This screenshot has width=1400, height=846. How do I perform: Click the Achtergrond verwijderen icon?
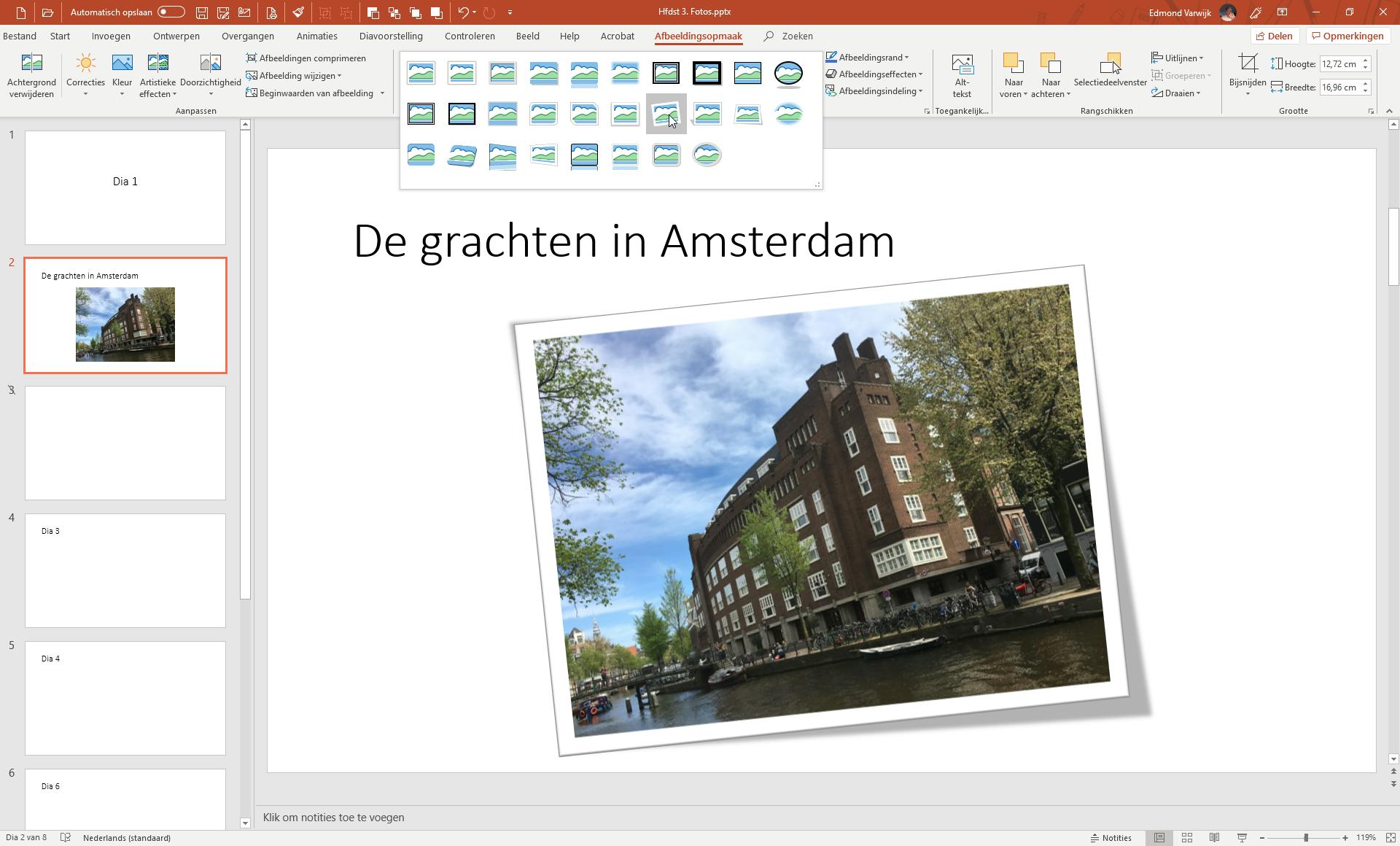(x=31, y=63)
